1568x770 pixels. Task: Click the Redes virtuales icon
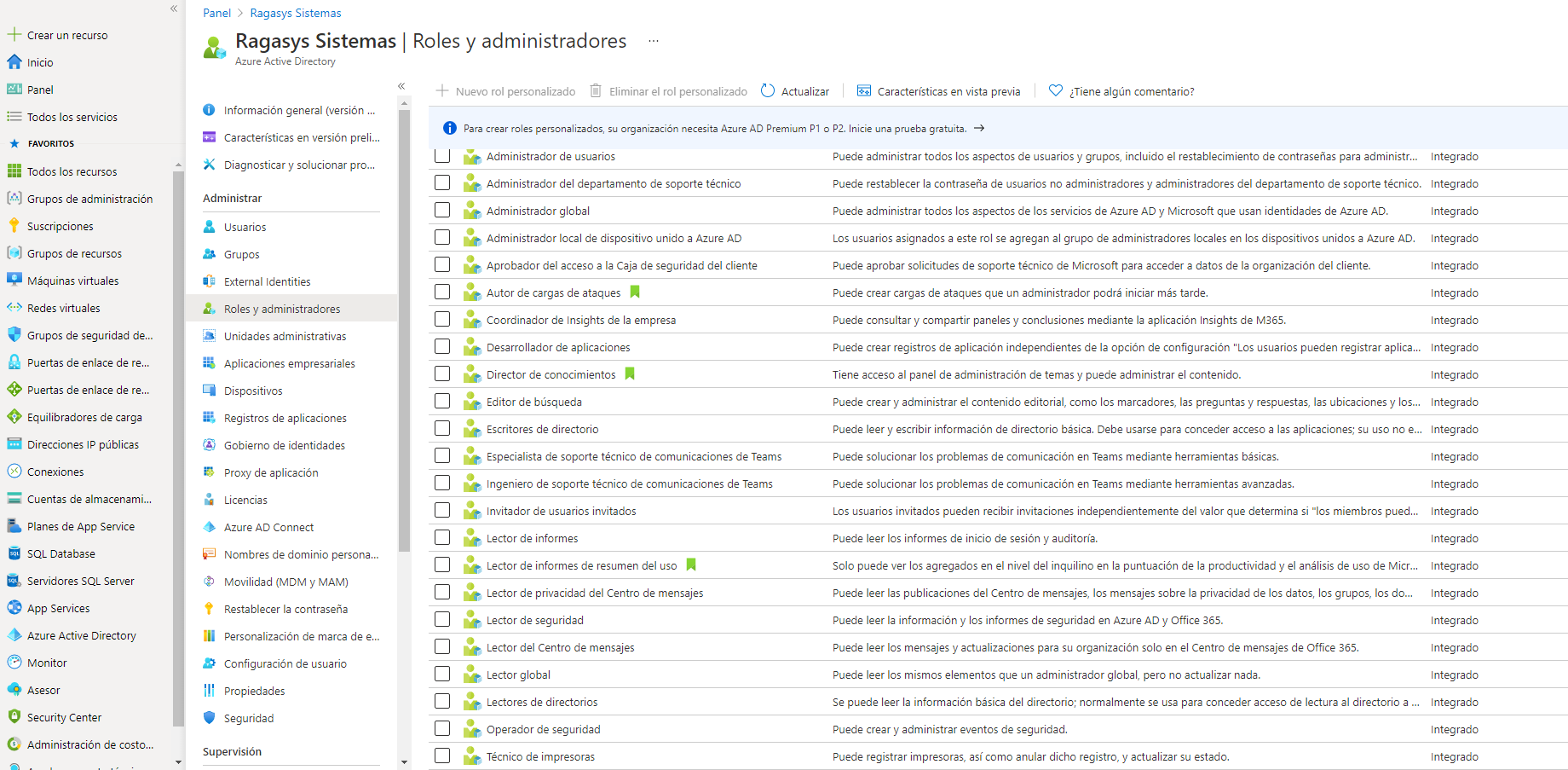coord(14,308)
